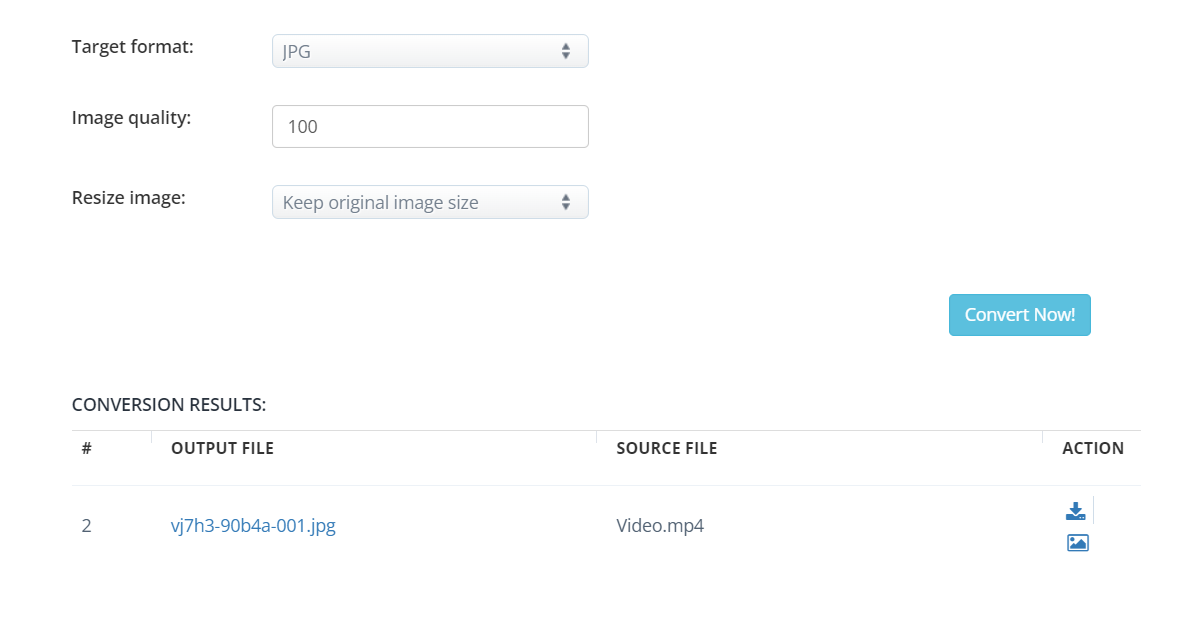
Task: Click the Resize image label
Action: (x=128, y=198)
